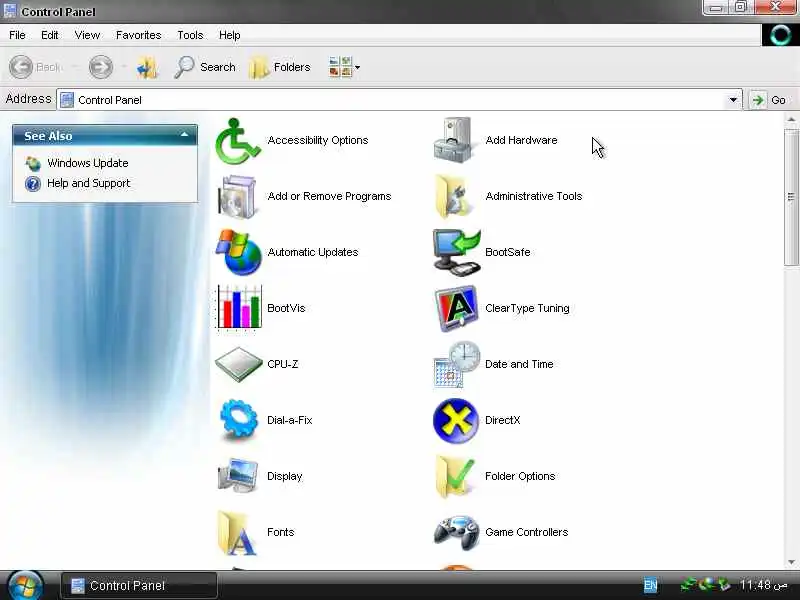This screenshot has height=600, width=800.
Task: Open the Game Controllers gamepad icon
Action: click(456, 533)
